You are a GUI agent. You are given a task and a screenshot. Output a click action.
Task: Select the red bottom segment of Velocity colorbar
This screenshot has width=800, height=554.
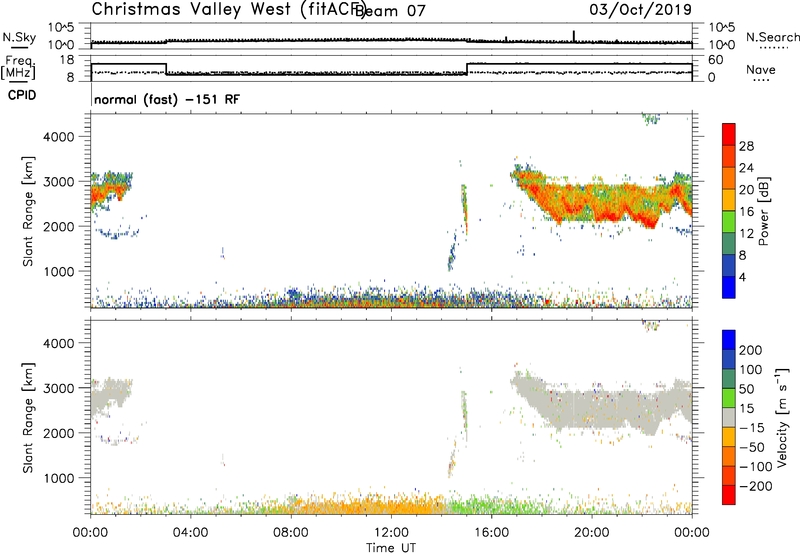click(x=729, y=495)
